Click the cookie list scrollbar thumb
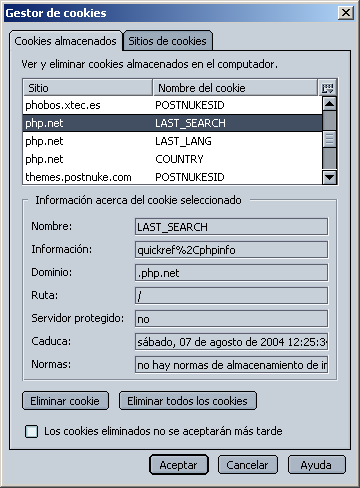Image resolution: width=360 pixels, height=488 pixels. click(x=329, y=139)
